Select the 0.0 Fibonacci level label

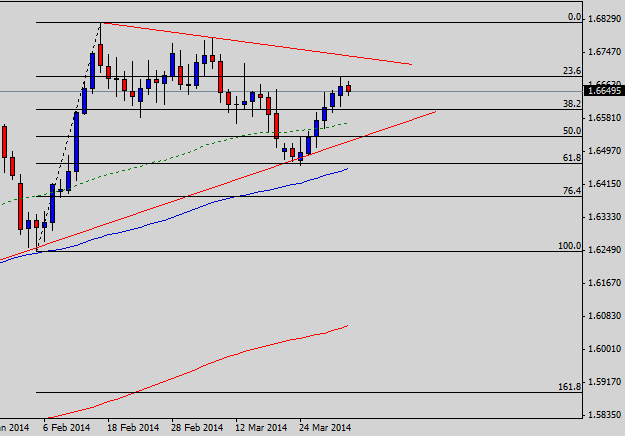pyautogui.click(x=574, y=17)
